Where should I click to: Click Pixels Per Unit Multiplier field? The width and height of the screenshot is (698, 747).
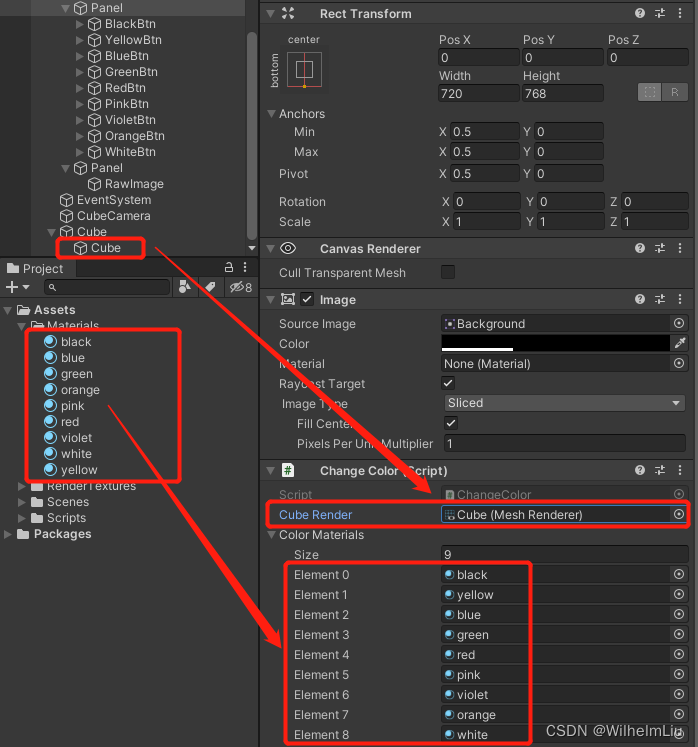[565, 443]
